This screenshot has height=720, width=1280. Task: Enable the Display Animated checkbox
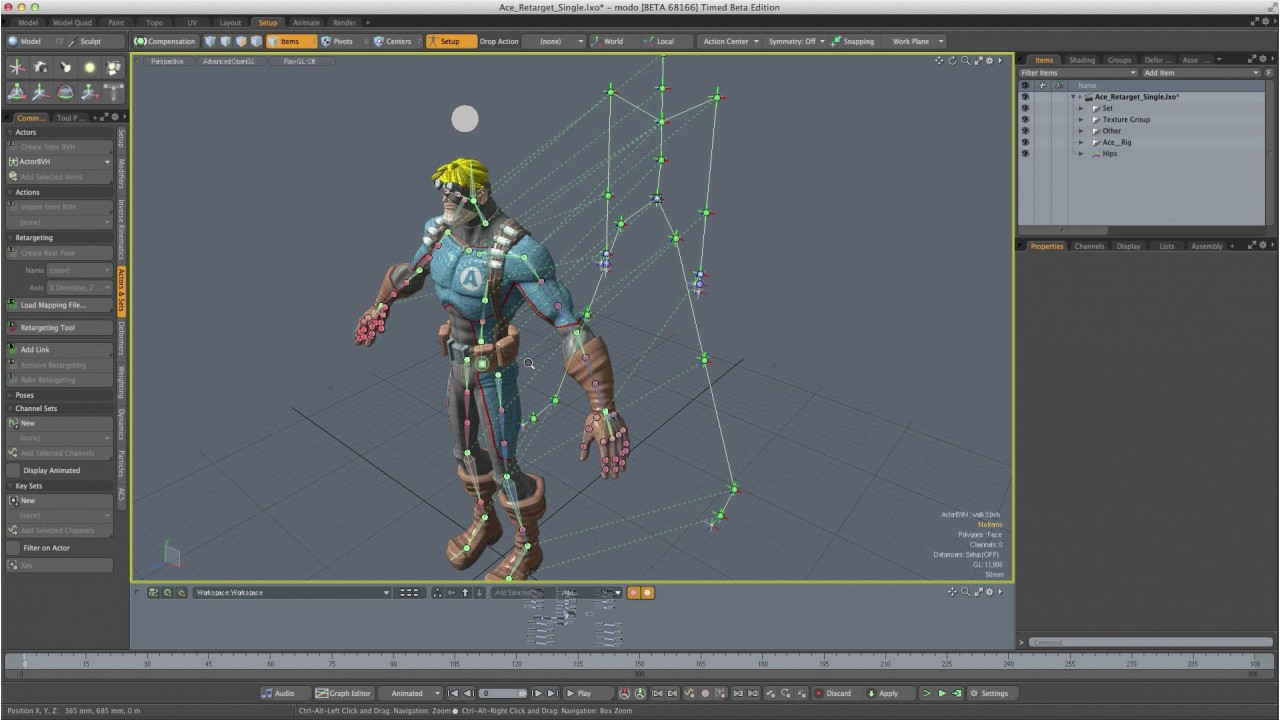[x=14, y=470]
